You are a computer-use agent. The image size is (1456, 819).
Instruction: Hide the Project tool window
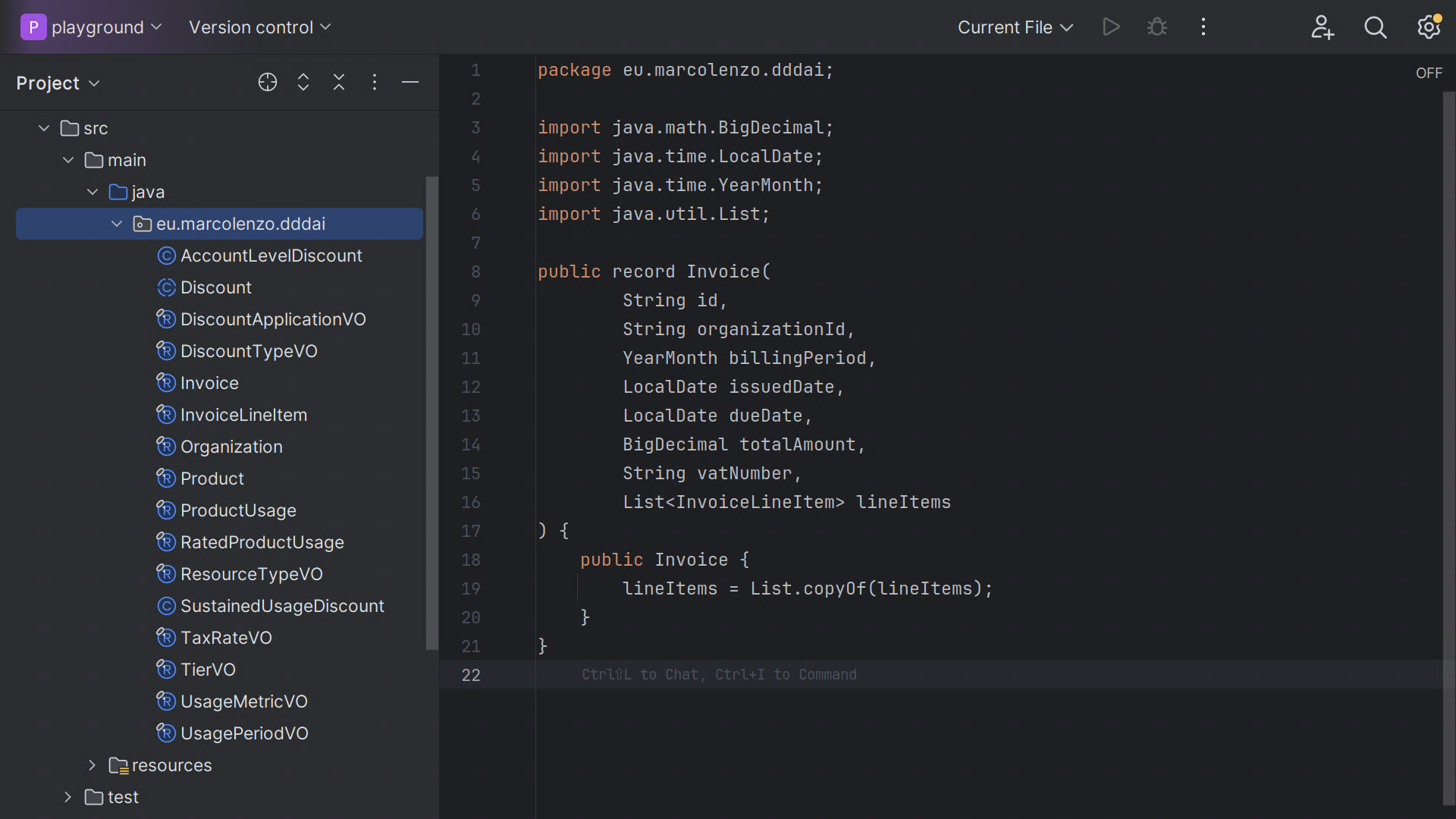pos(410,82)
